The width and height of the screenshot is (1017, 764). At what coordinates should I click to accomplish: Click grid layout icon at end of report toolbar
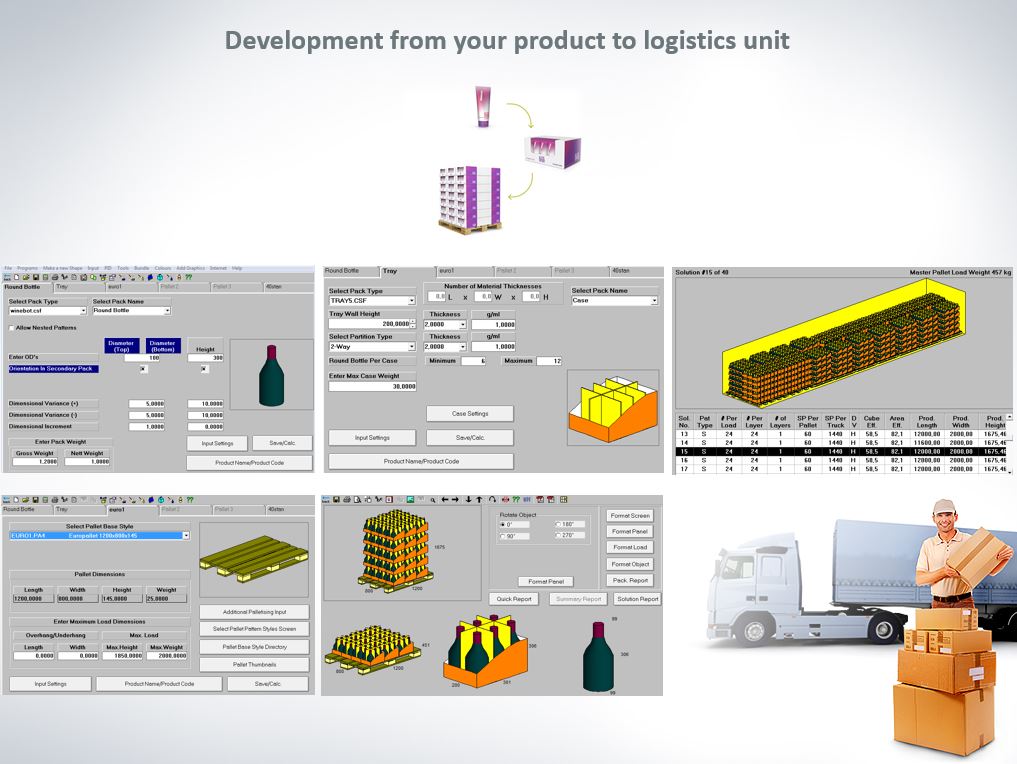click(x=563, y=499)
